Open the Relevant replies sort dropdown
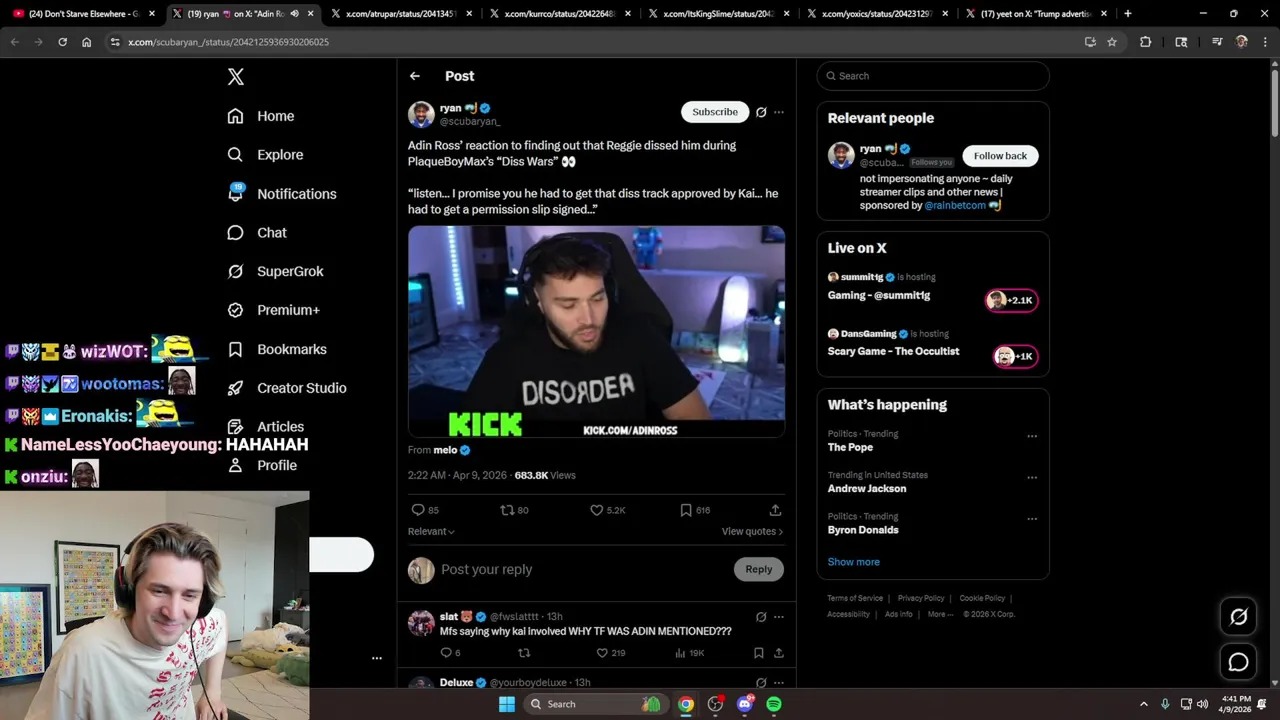Image resolution: width=1280 pixels, height=720 pixels. point(431,531)
